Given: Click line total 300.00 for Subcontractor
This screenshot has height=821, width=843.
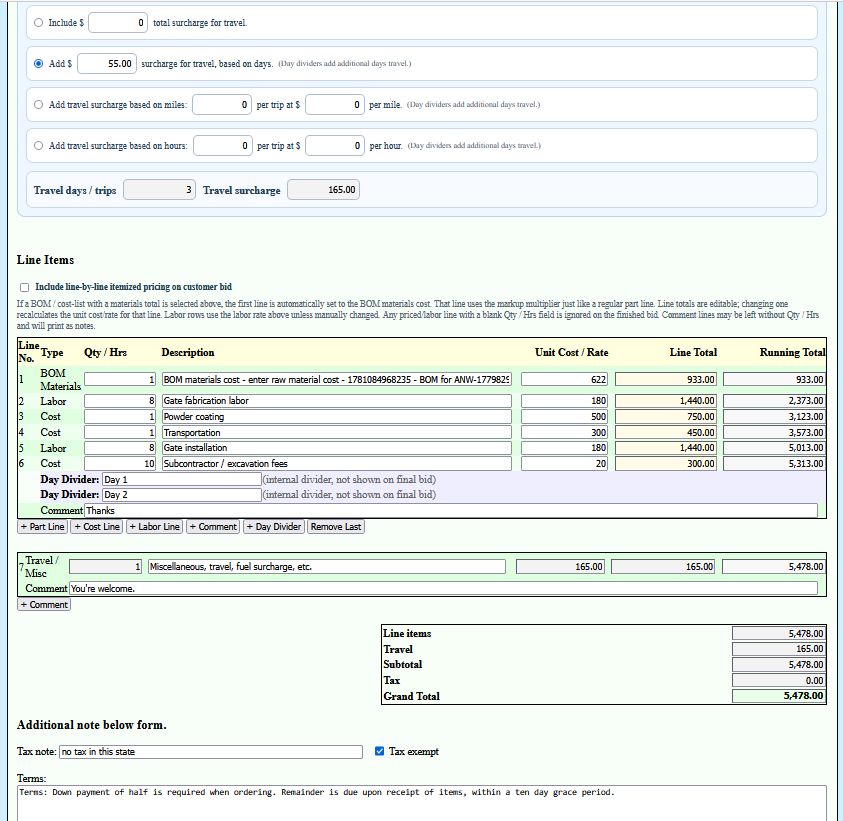Looking at the screenshot, I should (x=666, y=463).
